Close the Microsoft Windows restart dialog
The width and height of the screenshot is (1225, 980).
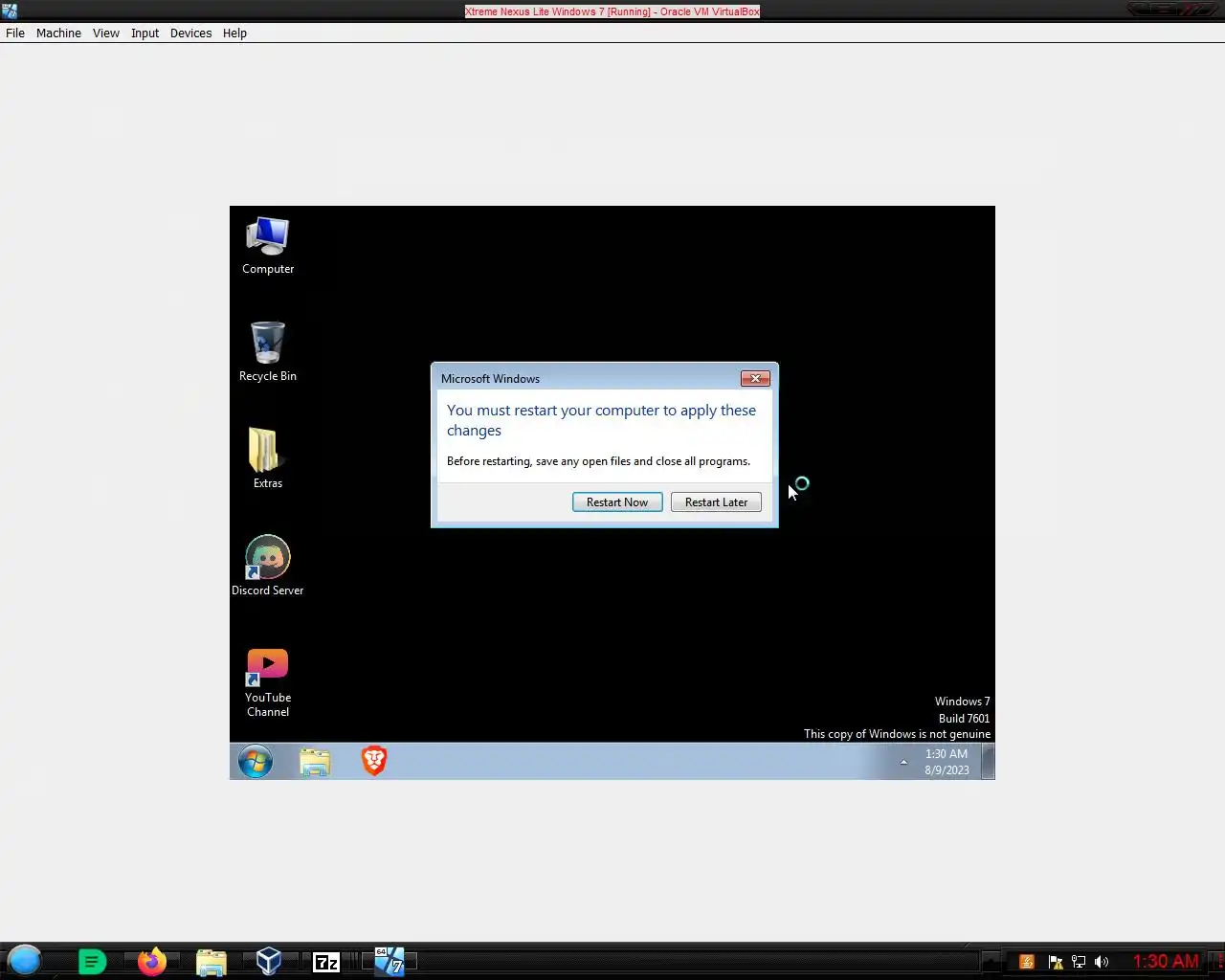[x=755, y=378]
